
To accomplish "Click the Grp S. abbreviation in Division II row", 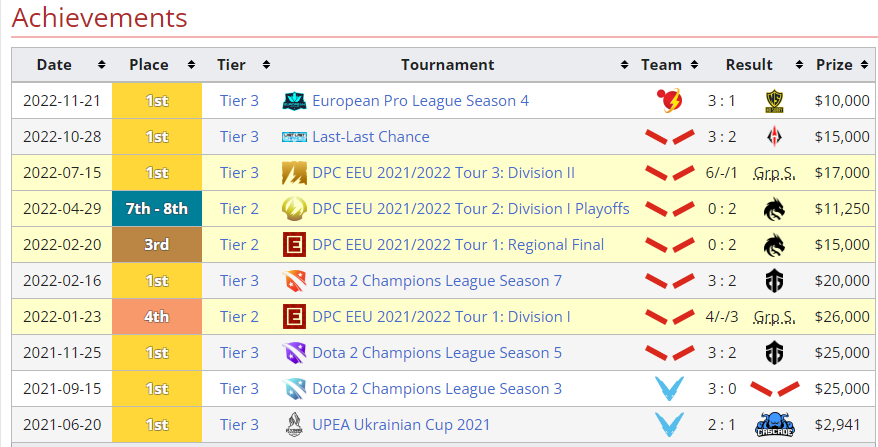I will click(774, 173).
